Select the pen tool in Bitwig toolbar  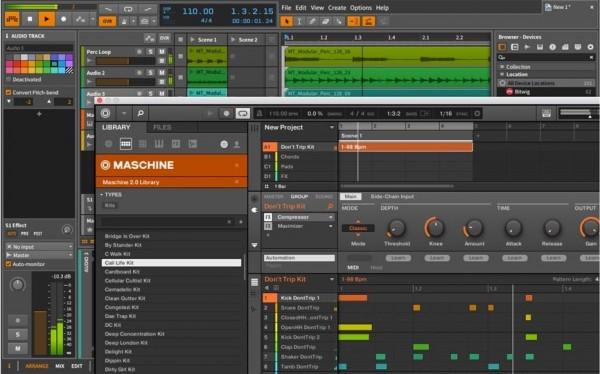[313, 21]
